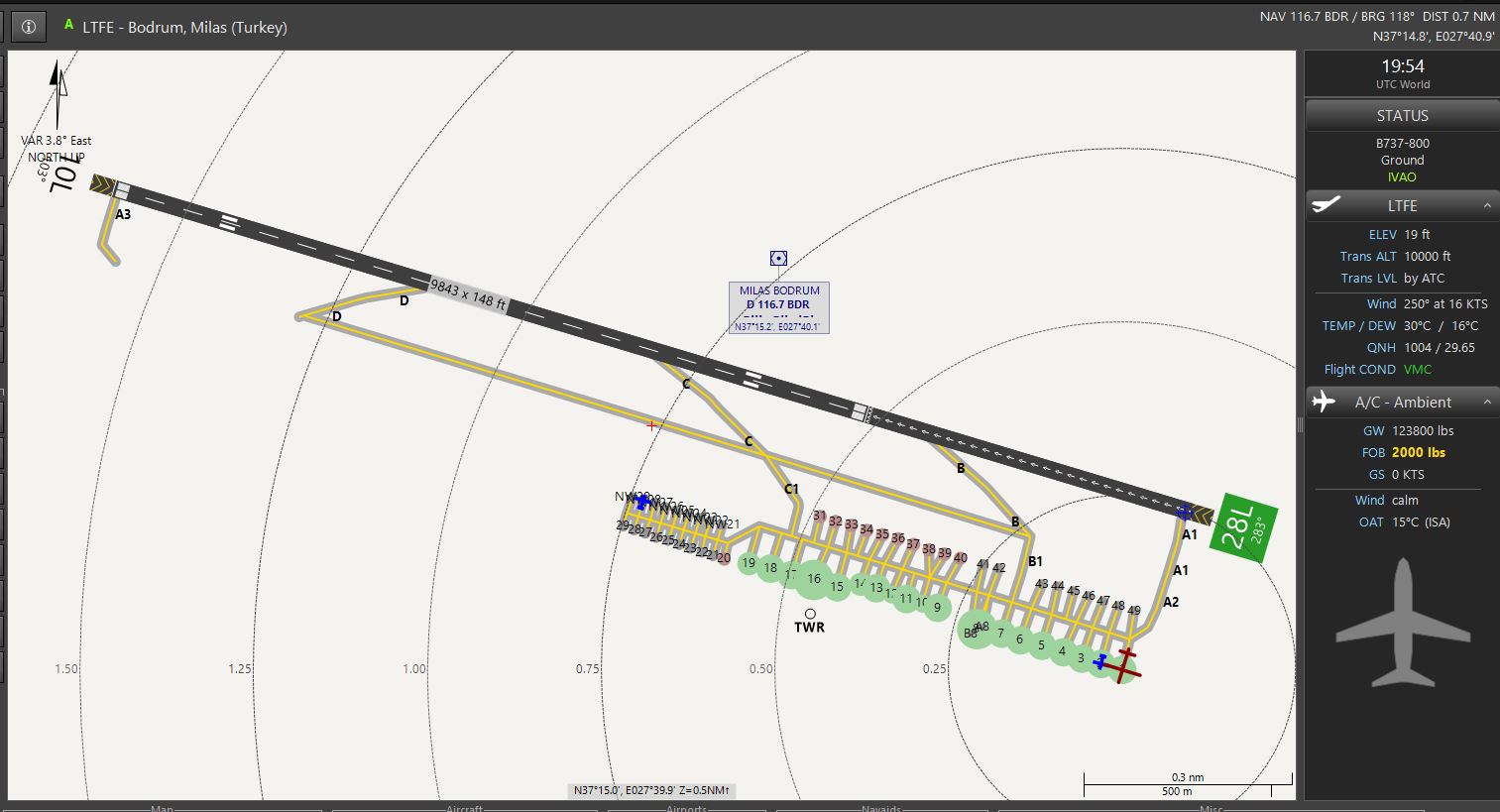Click the departing airplane icon beside LTFE
Image resolution: width=1500 pixels, height=812 pixels.
click(1327, 205)
